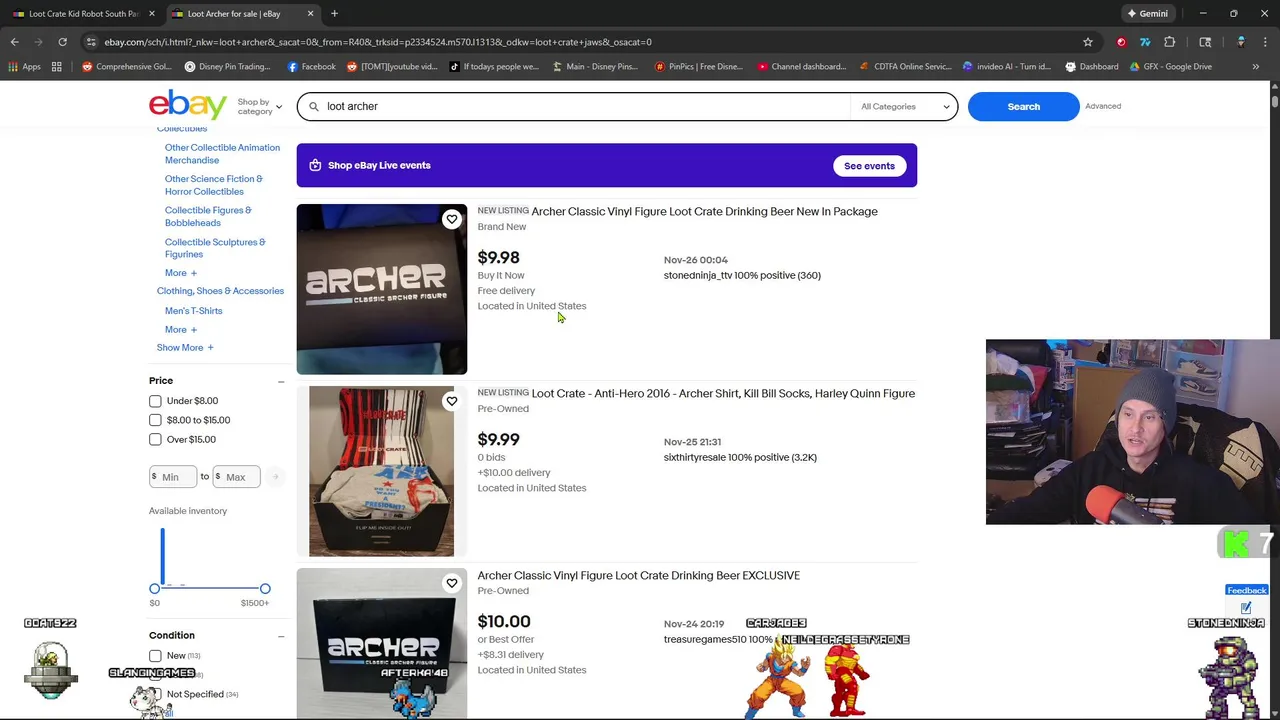This screenshot has width=1280, height=720.
Task: Open the Chrome extensions puzzle icon
Action: click(1170, 42)
